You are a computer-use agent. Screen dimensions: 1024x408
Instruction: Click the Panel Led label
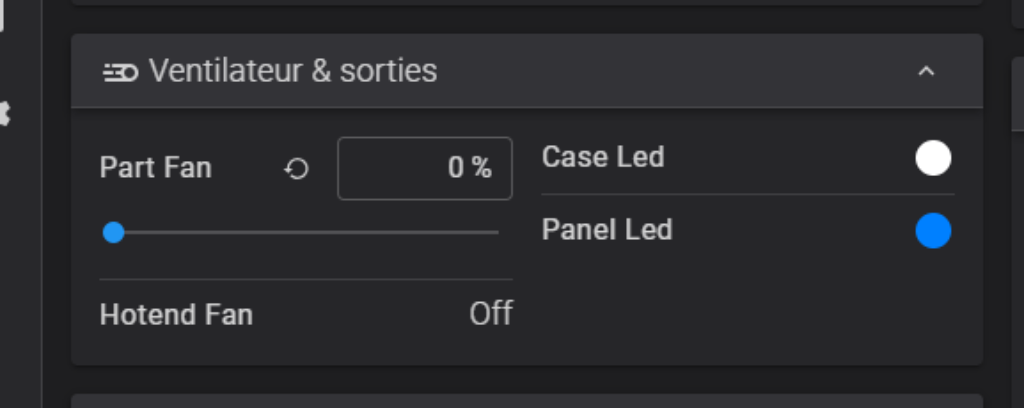pyautogui.click(x=607, y=230)
